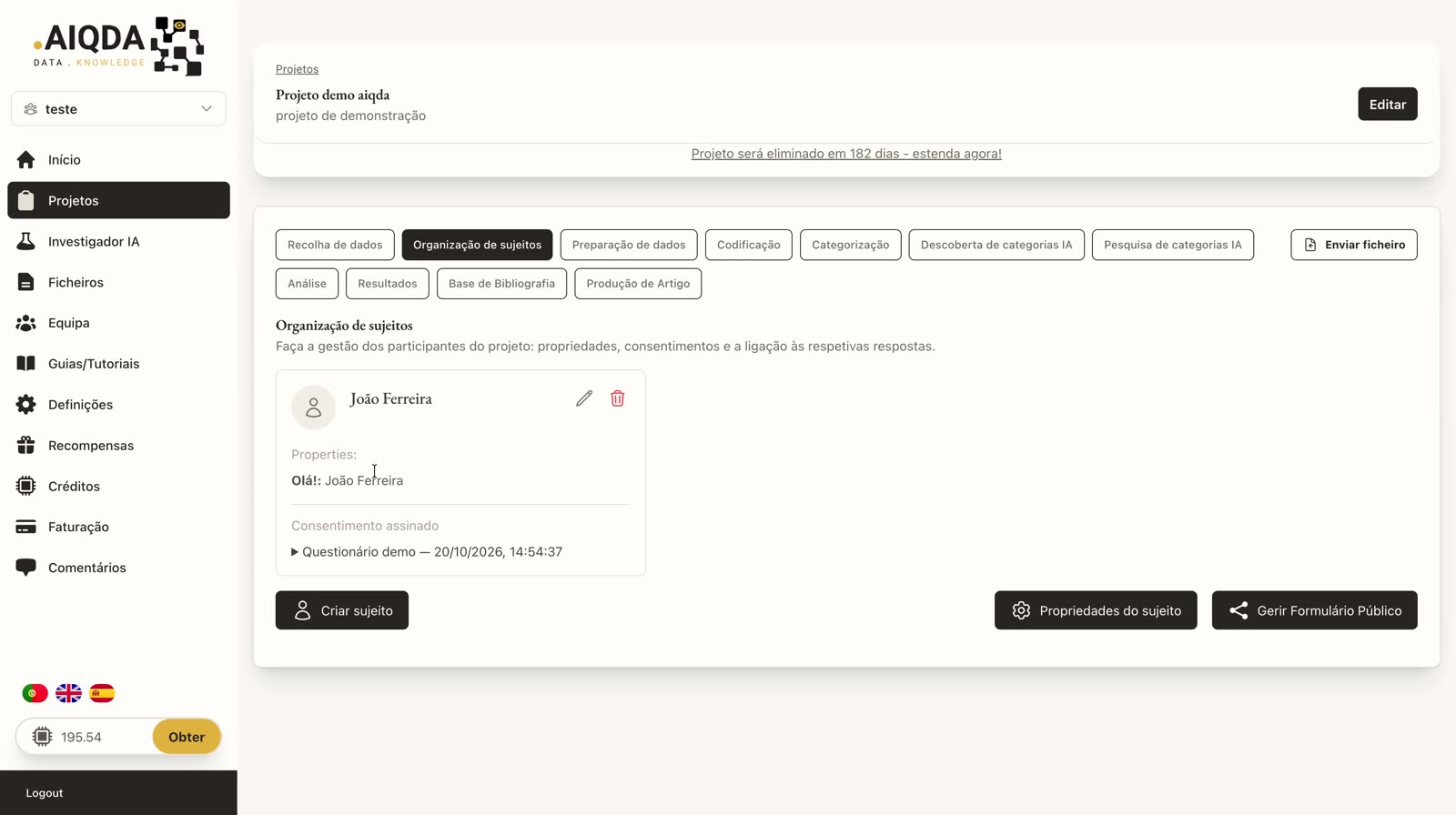Open Faturação in the sidebar
This screenshot has height=815, width=1456.
[118, 527]
